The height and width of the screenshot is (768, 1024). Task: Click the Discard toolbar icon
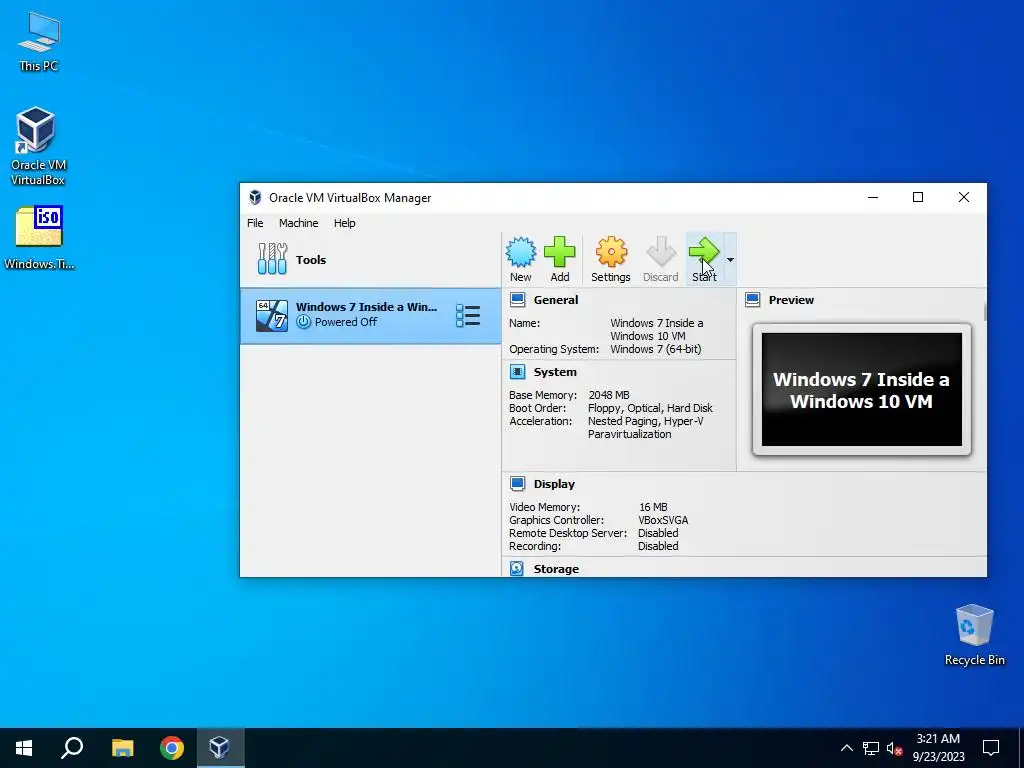click(660, 259)
